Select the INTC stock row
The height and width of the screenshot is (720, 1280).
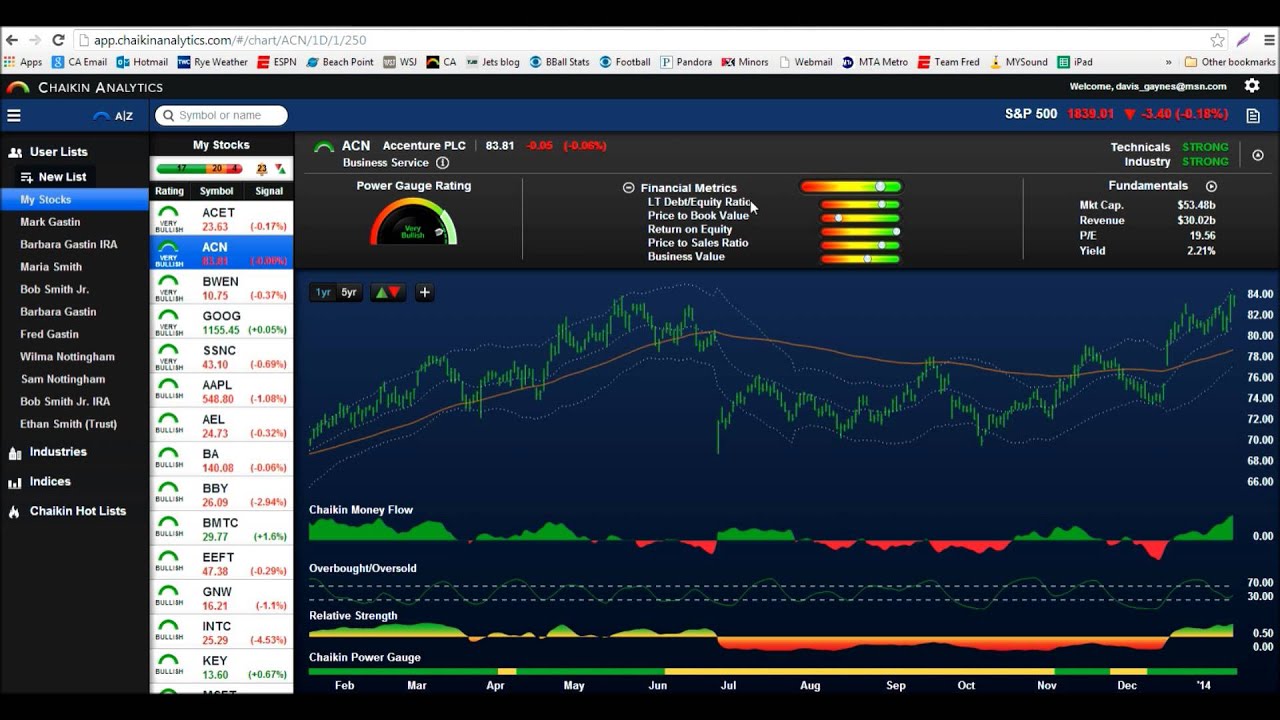coord(222,633)
